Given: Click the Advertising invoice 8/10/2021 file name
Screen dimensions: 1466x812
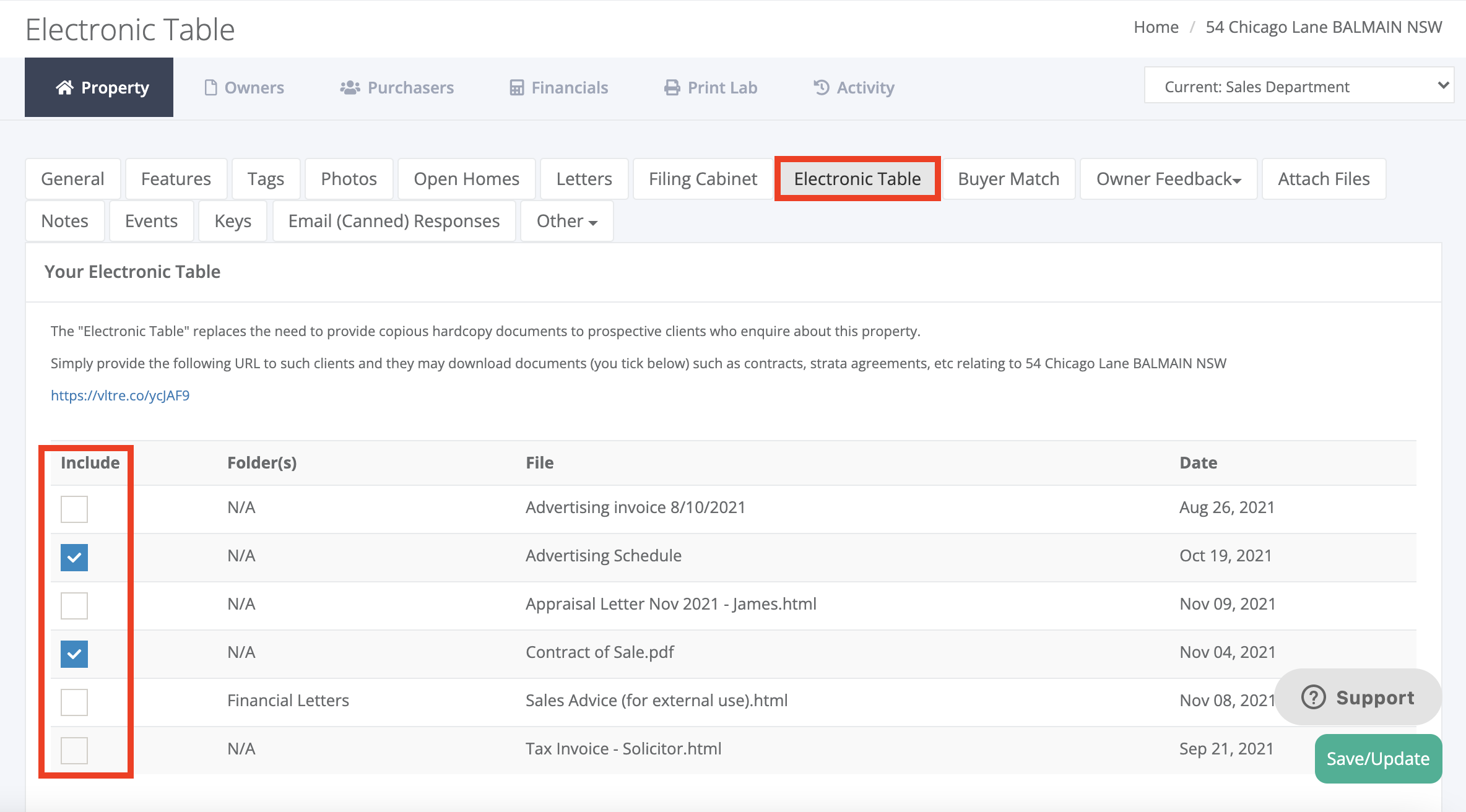Looking at the screenshot, I should tap(635, 507).
